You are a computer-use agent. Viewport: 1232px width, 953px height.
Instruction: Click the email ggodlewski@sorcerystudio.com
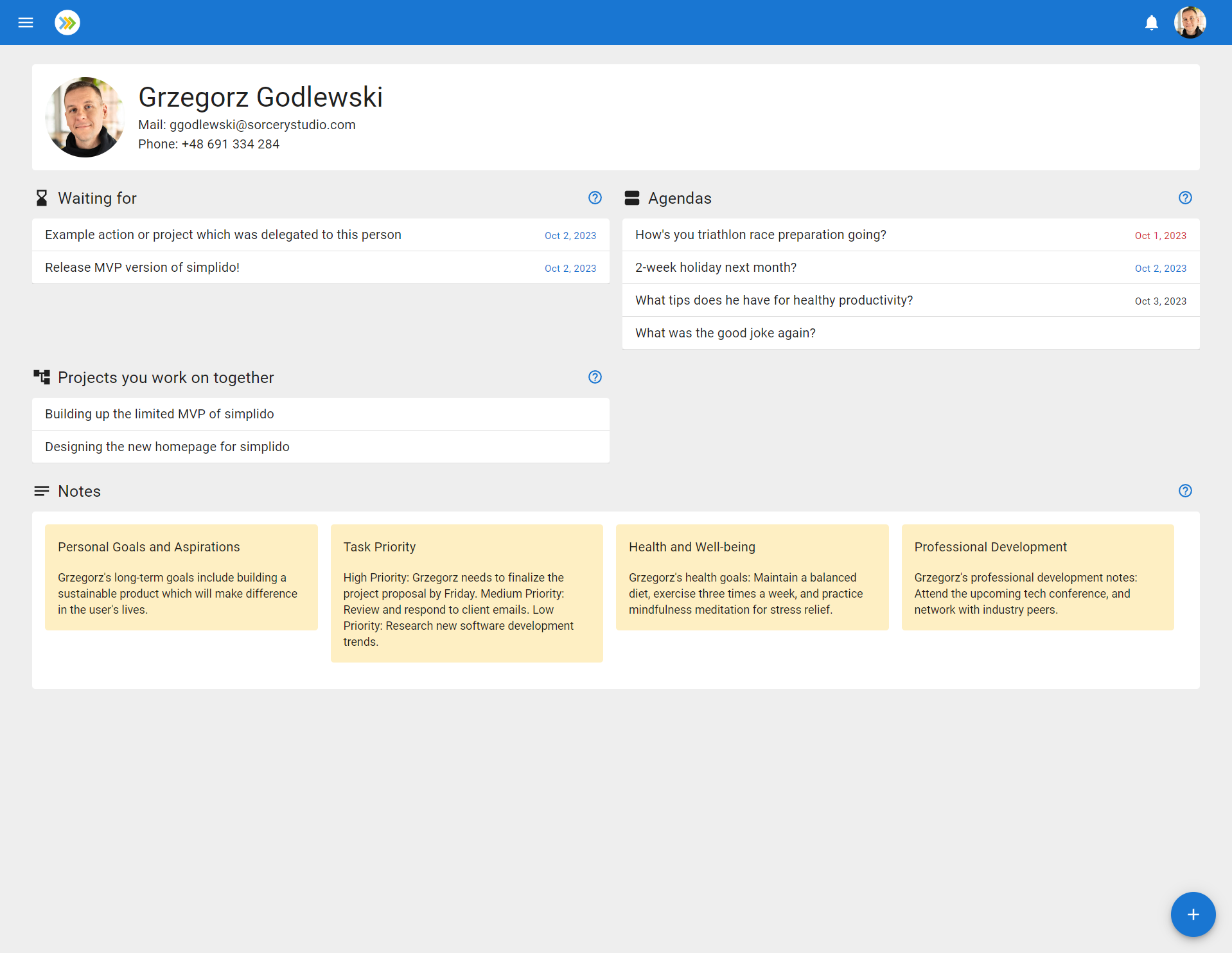[262, 125]
